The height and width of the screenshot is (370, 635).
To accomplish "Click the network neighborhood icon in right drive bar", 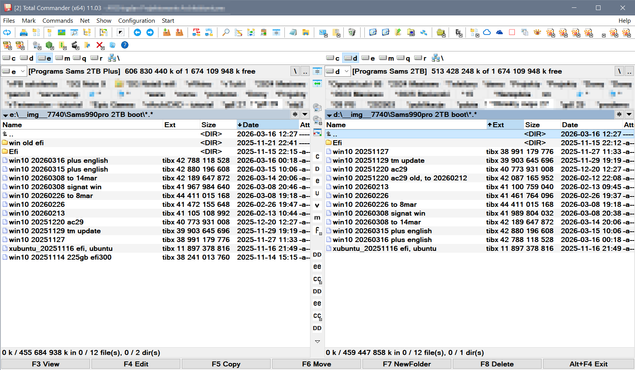I will 437,58.
